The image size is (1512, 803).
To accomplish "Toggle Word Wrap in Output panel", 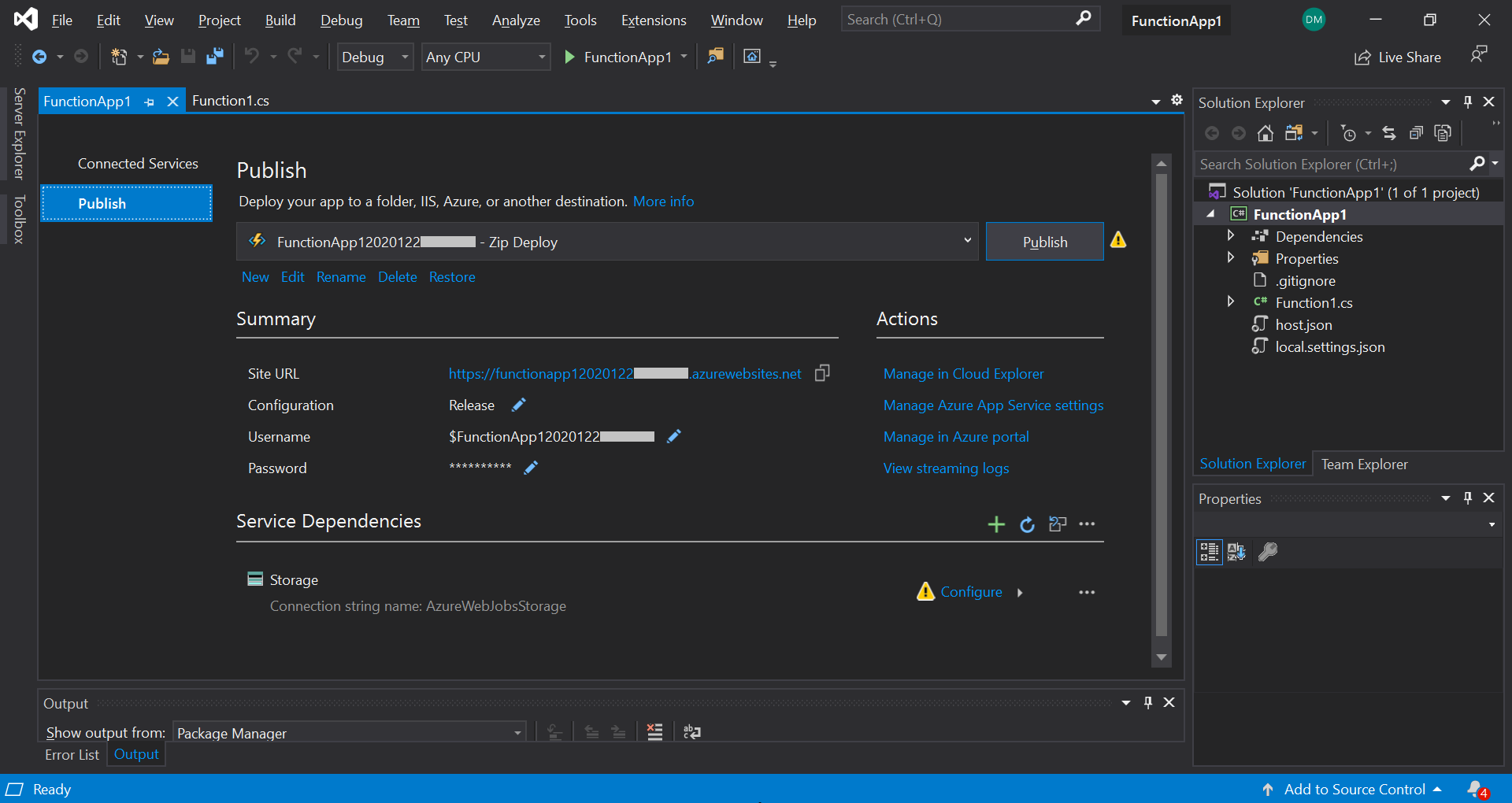I will [692, 732].
